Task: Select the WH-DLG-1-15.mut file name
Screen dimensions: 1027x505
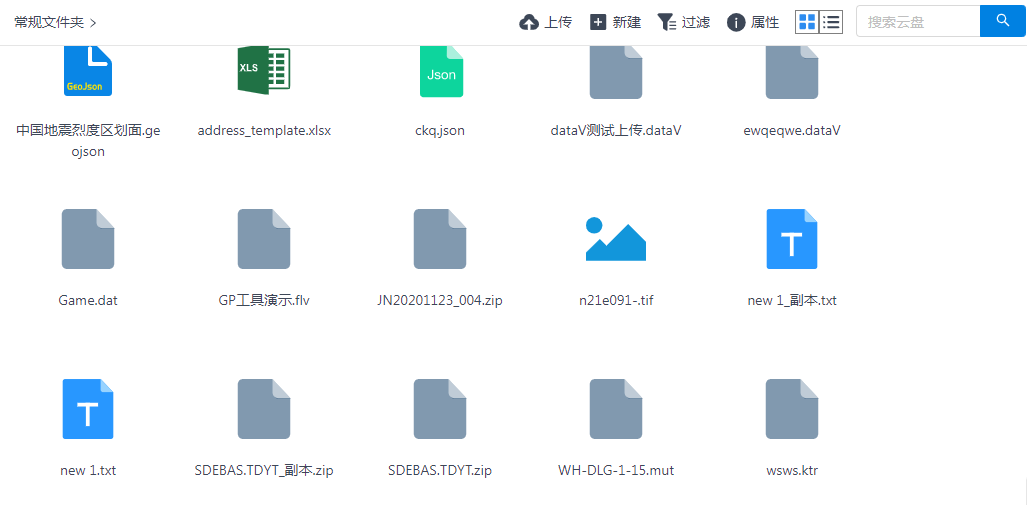Action: coord(616,470)
